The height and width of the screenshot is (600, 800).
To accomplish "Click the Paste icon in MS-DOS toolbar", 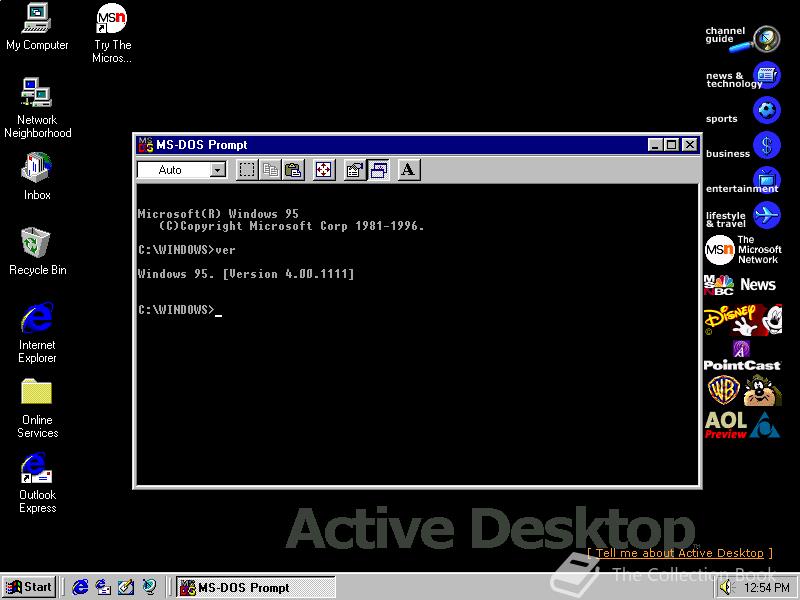I will coord(293,170).
